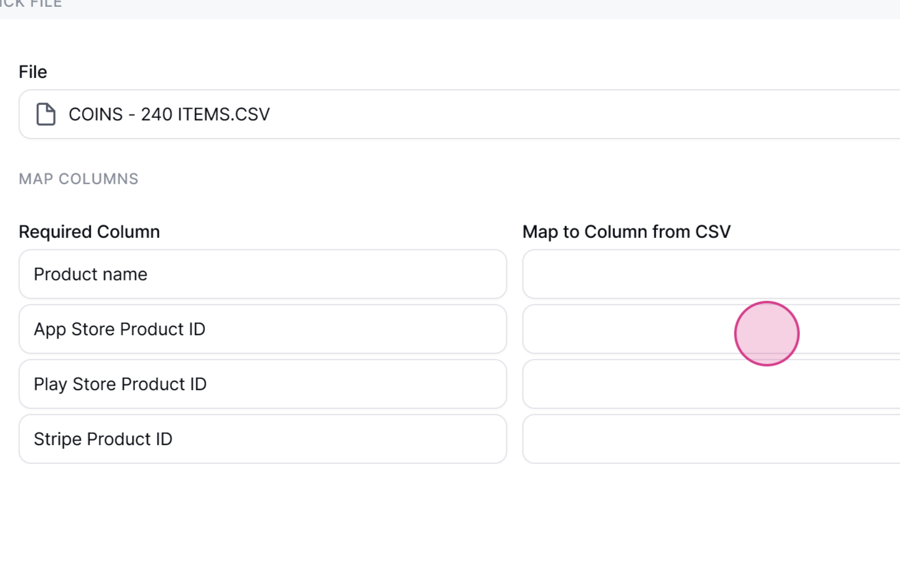The width and height of the screenshot is (900, 562).
Task: Open the CSV mapping dropdown for Product name
Action: tap(711, 274)
